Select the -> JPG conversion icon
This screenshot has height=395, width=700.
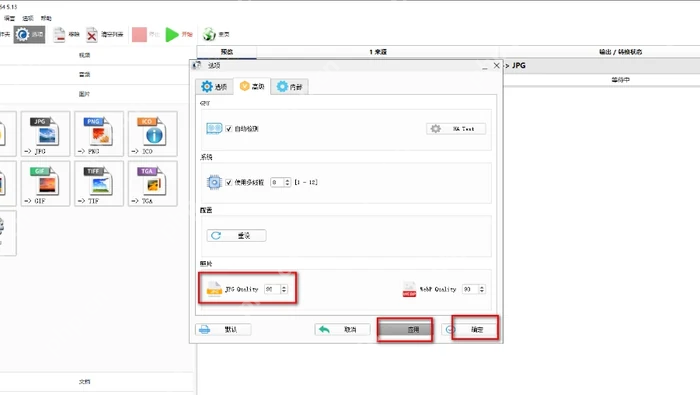tap(46, 133)
